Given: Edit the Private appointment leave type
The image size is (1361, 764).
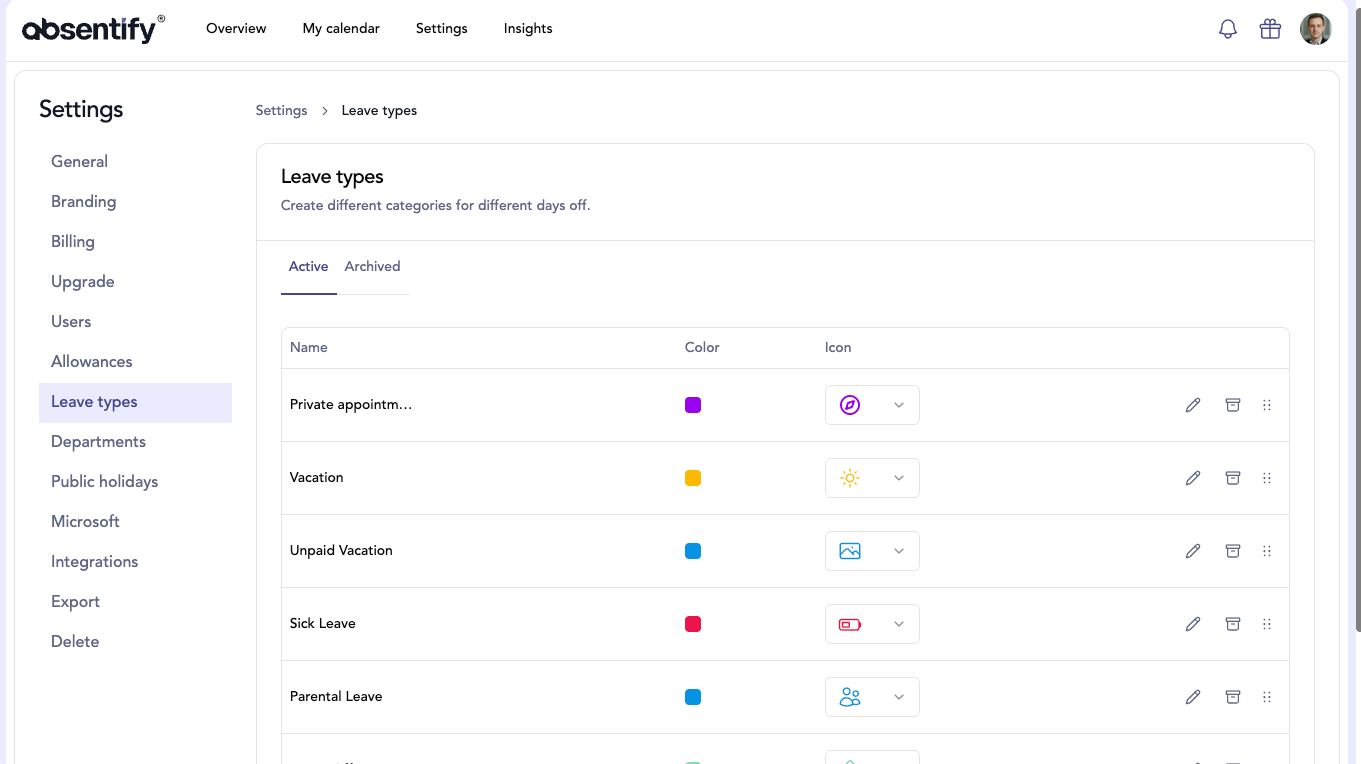Looking at the screenshot, I should [1193, 405].
